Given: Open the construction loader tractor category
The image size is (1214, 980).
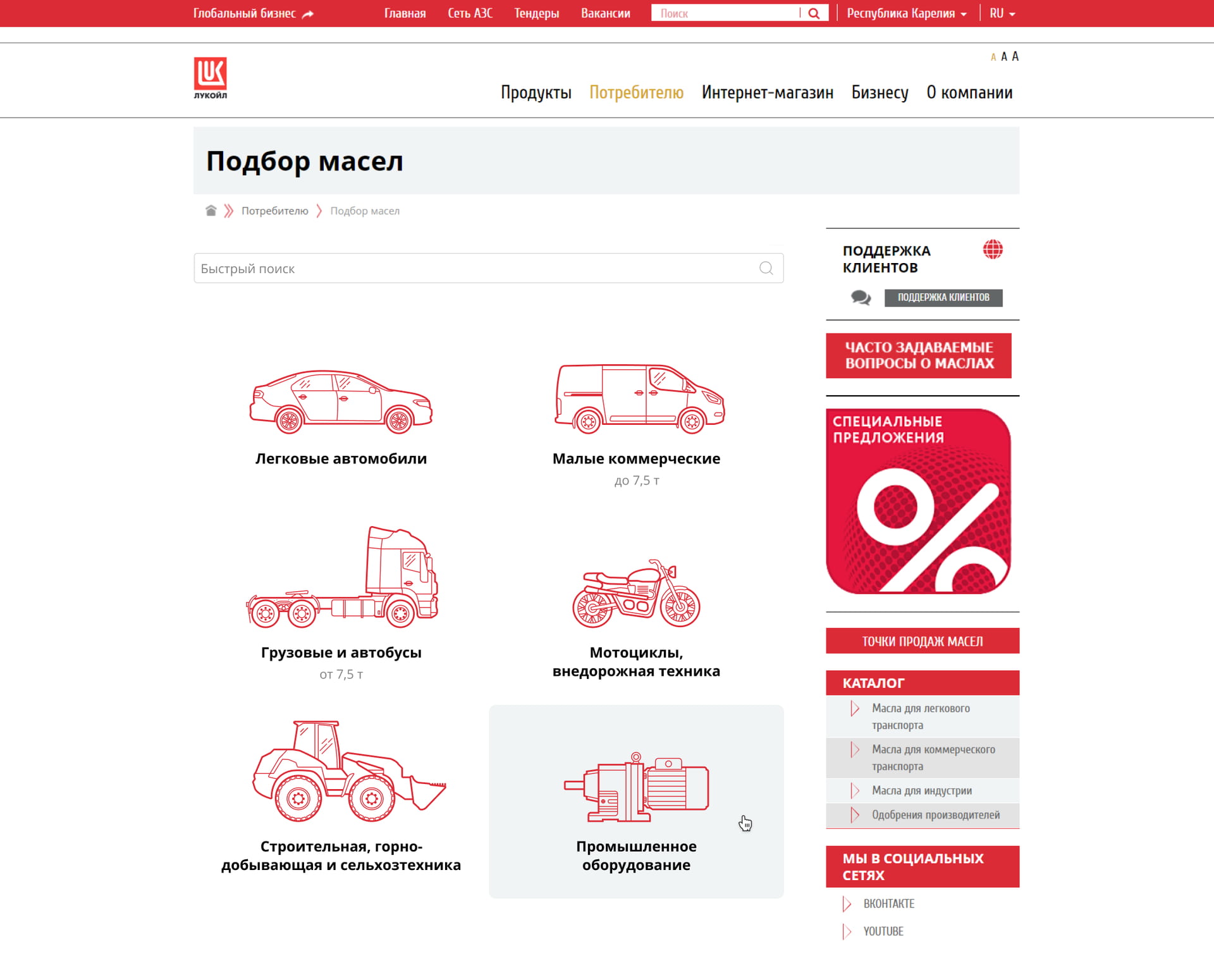Looking at the screenshot, I should 348,771.
